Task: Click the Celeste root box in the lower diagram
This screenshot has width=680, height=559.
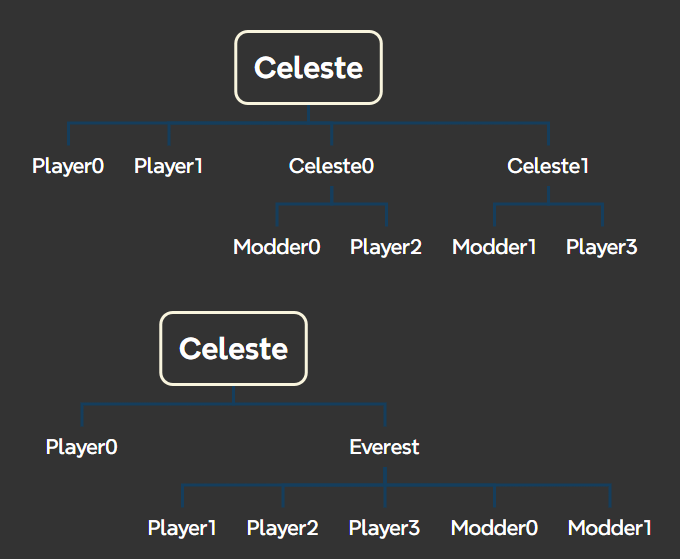Action: tap(233, 349)
